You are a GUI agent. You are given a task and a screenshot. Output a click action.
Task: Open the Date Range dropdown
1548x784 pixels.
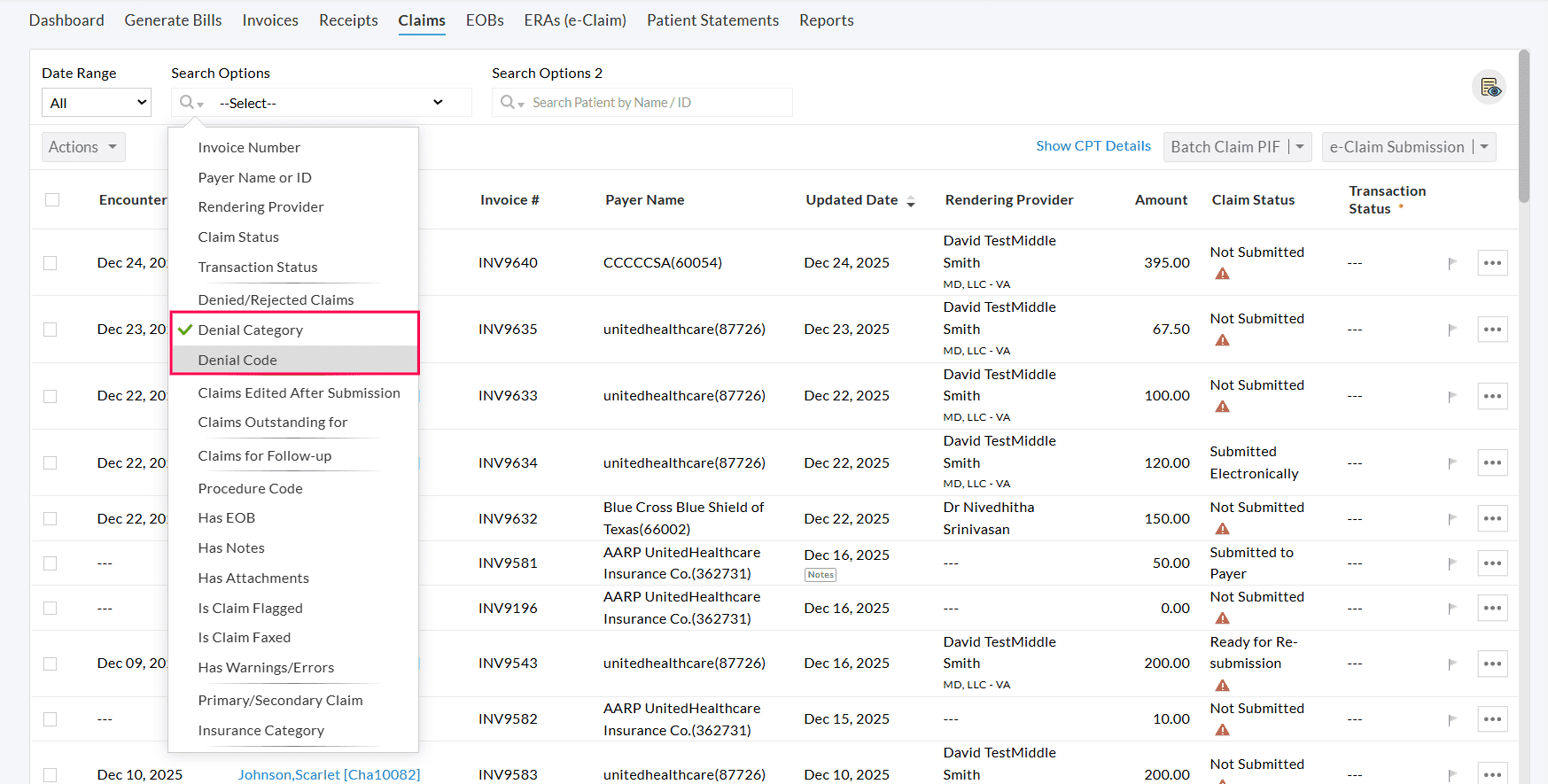coord(97,103)
